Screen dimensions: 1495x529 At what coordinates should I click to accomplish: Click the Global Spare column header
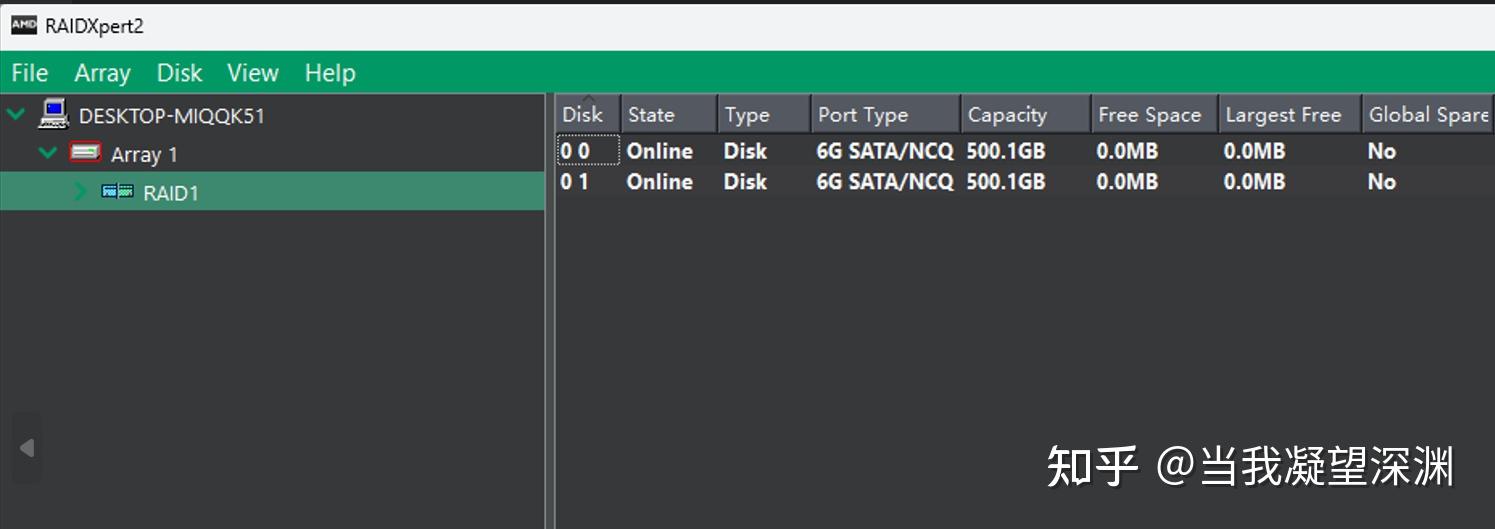1428,115
